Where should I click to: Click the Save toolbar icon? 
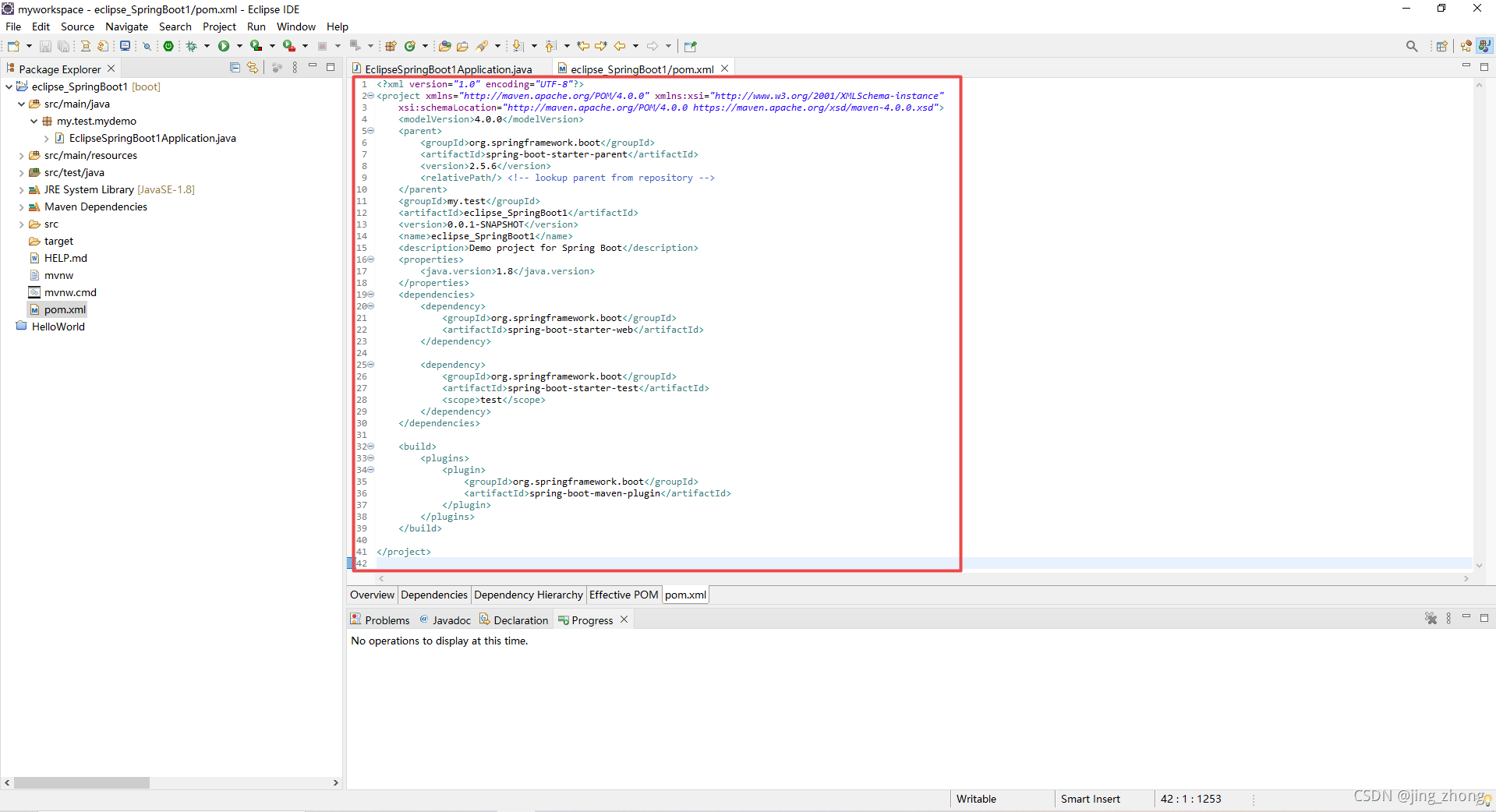[x=45, y=46]
